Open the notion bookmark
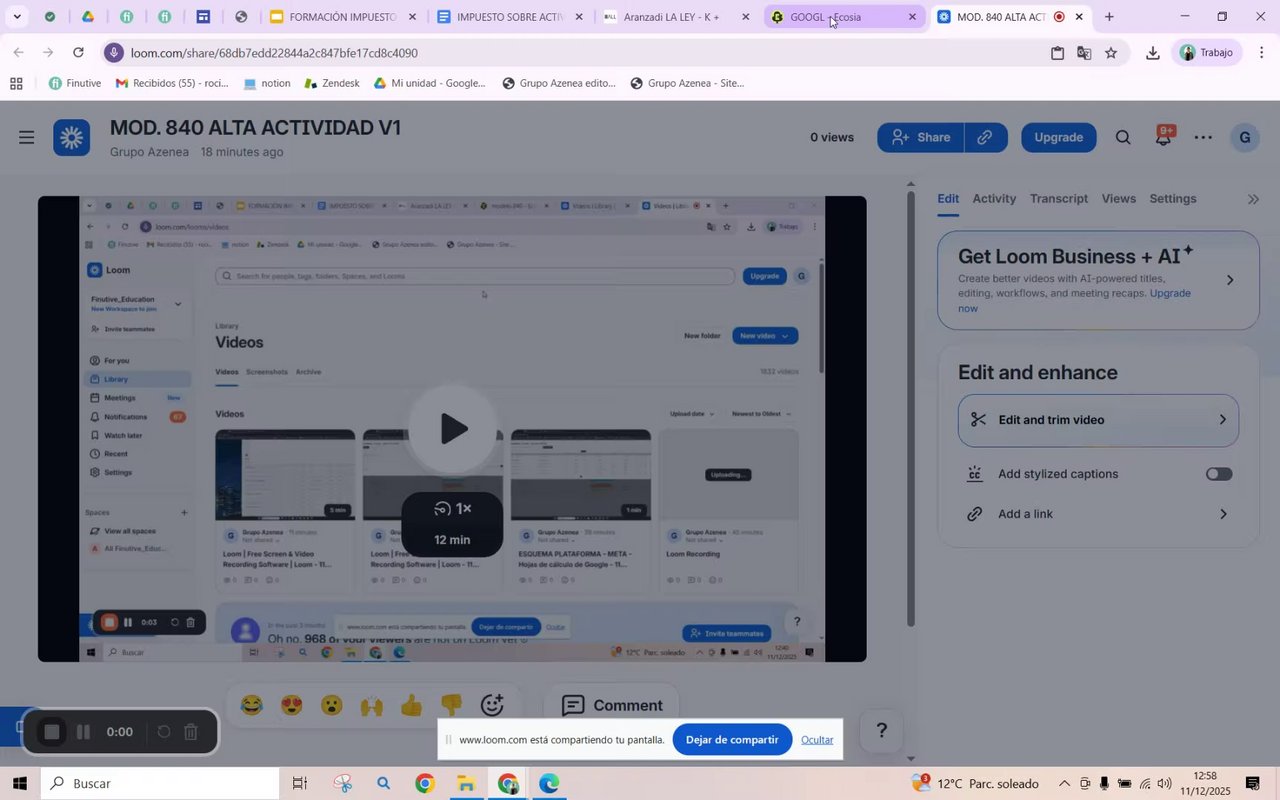 tap(267, 84)
